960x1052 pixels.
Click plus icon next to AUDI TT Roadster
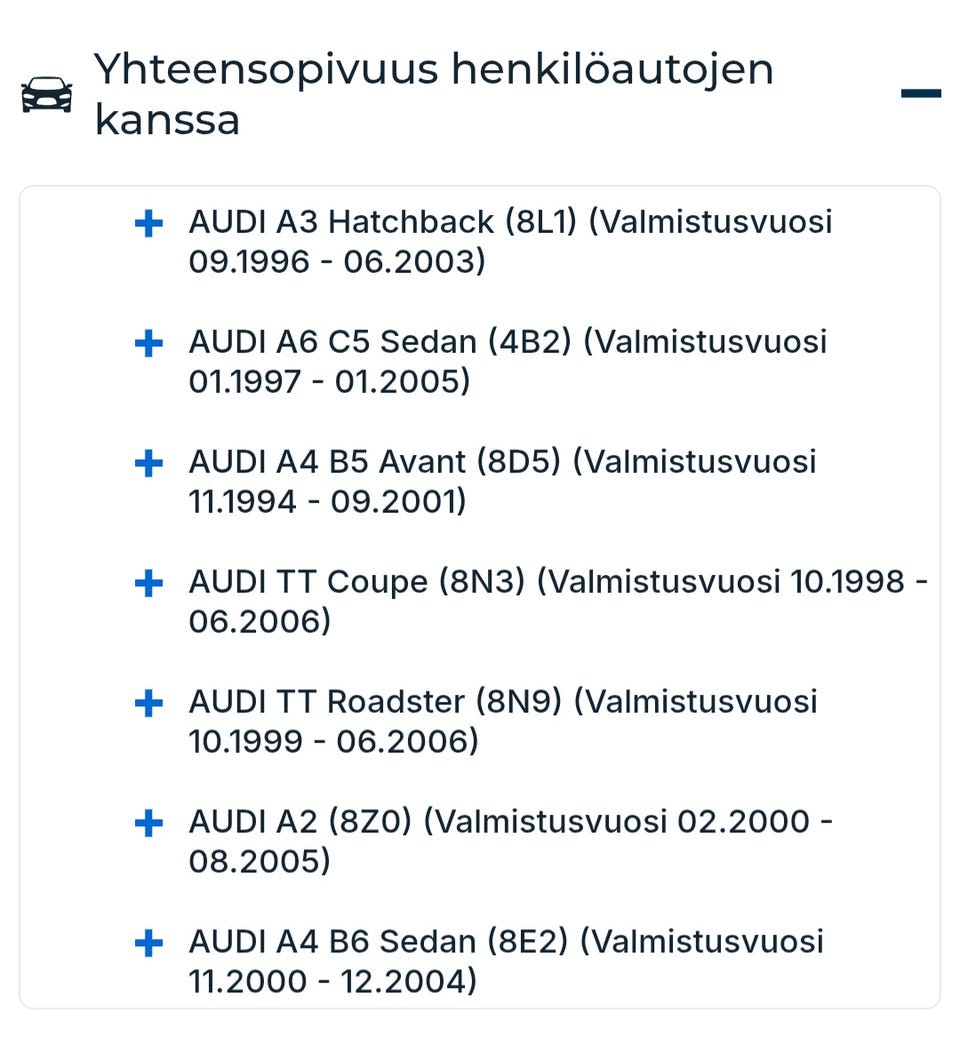pyautogui.click(x=148, y=703)
